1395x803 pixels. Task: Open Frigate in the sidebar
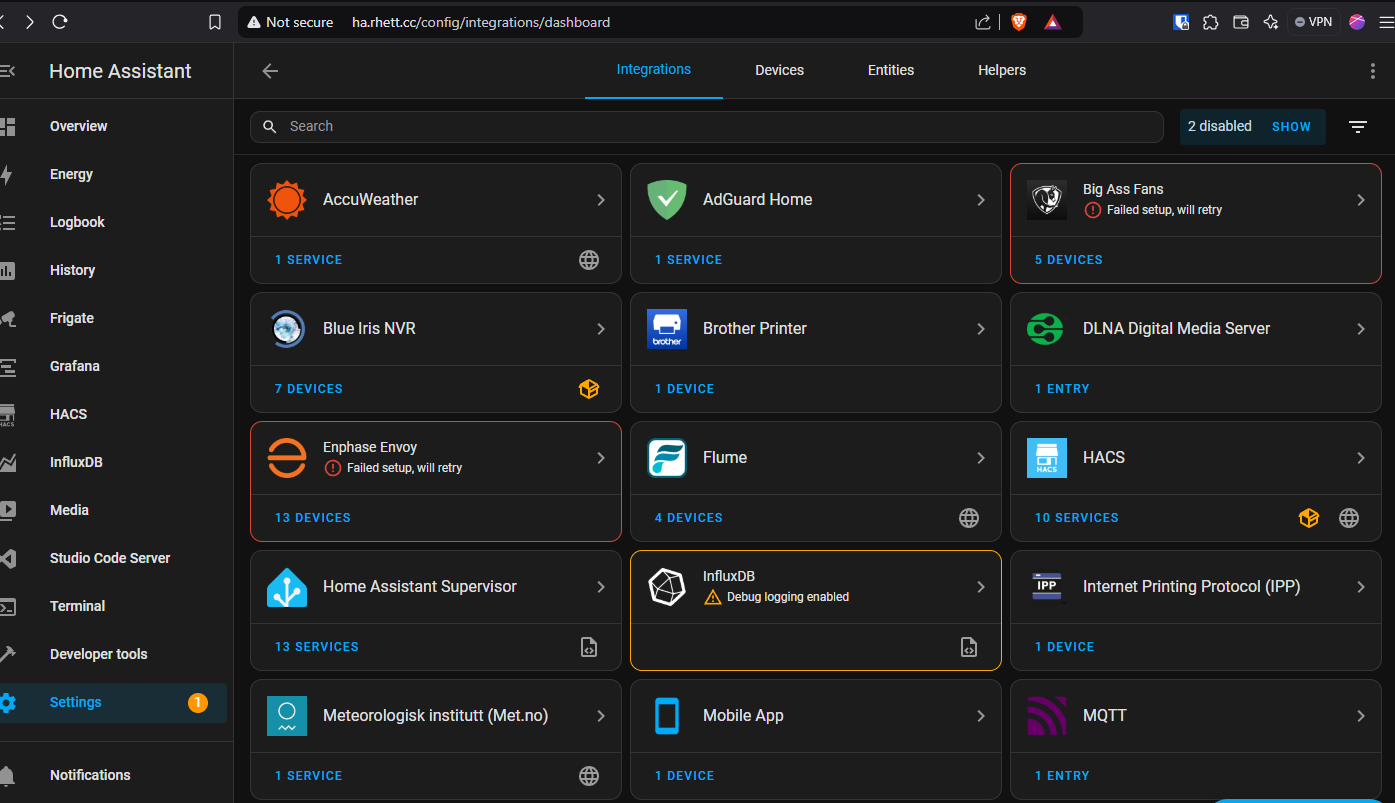114,319
